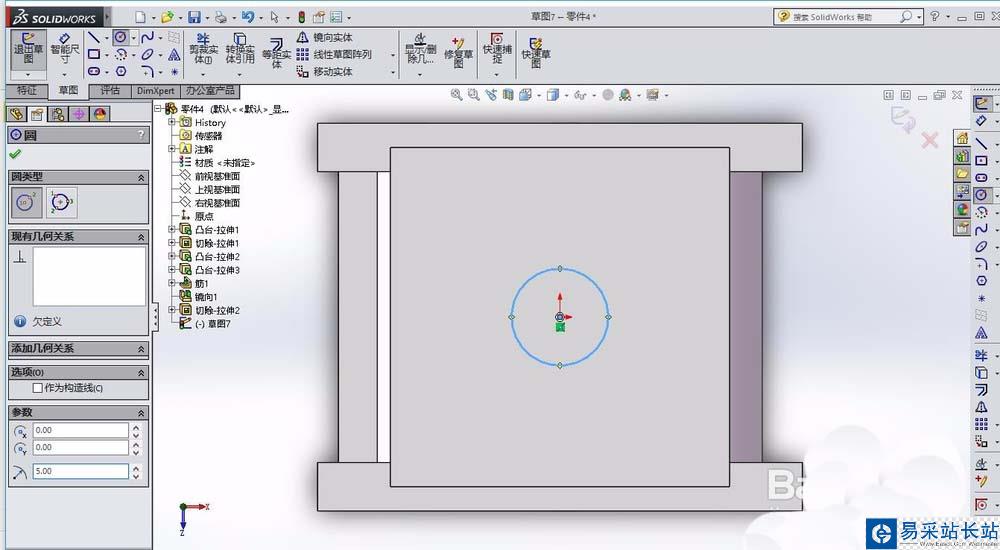Select the Perimeter Circle type
Viewport: 1000px width, 550px height.
click(x=61, y=202)
